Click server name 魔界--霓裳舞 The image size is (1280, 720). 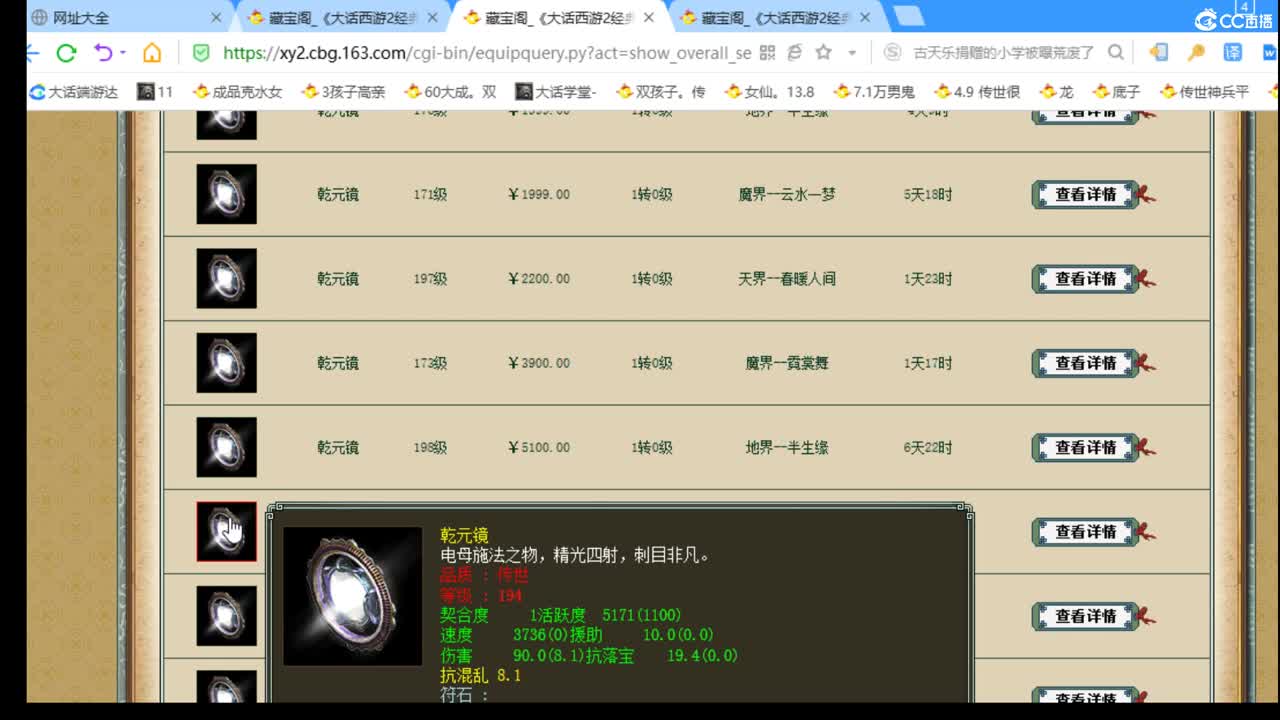pos(787,363)
